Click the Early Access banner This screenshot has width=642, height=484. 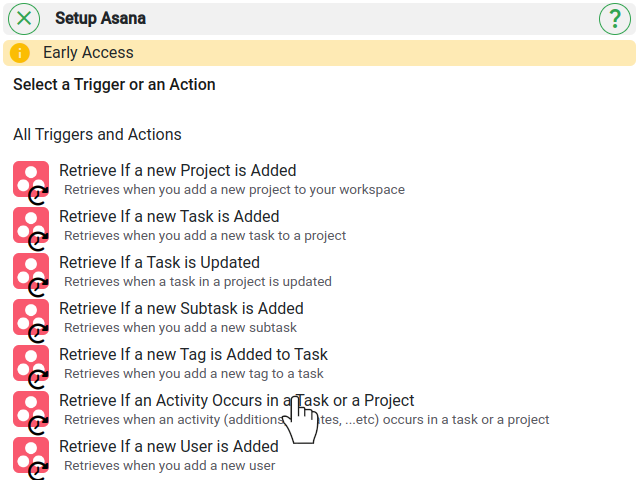pos(319,53)
